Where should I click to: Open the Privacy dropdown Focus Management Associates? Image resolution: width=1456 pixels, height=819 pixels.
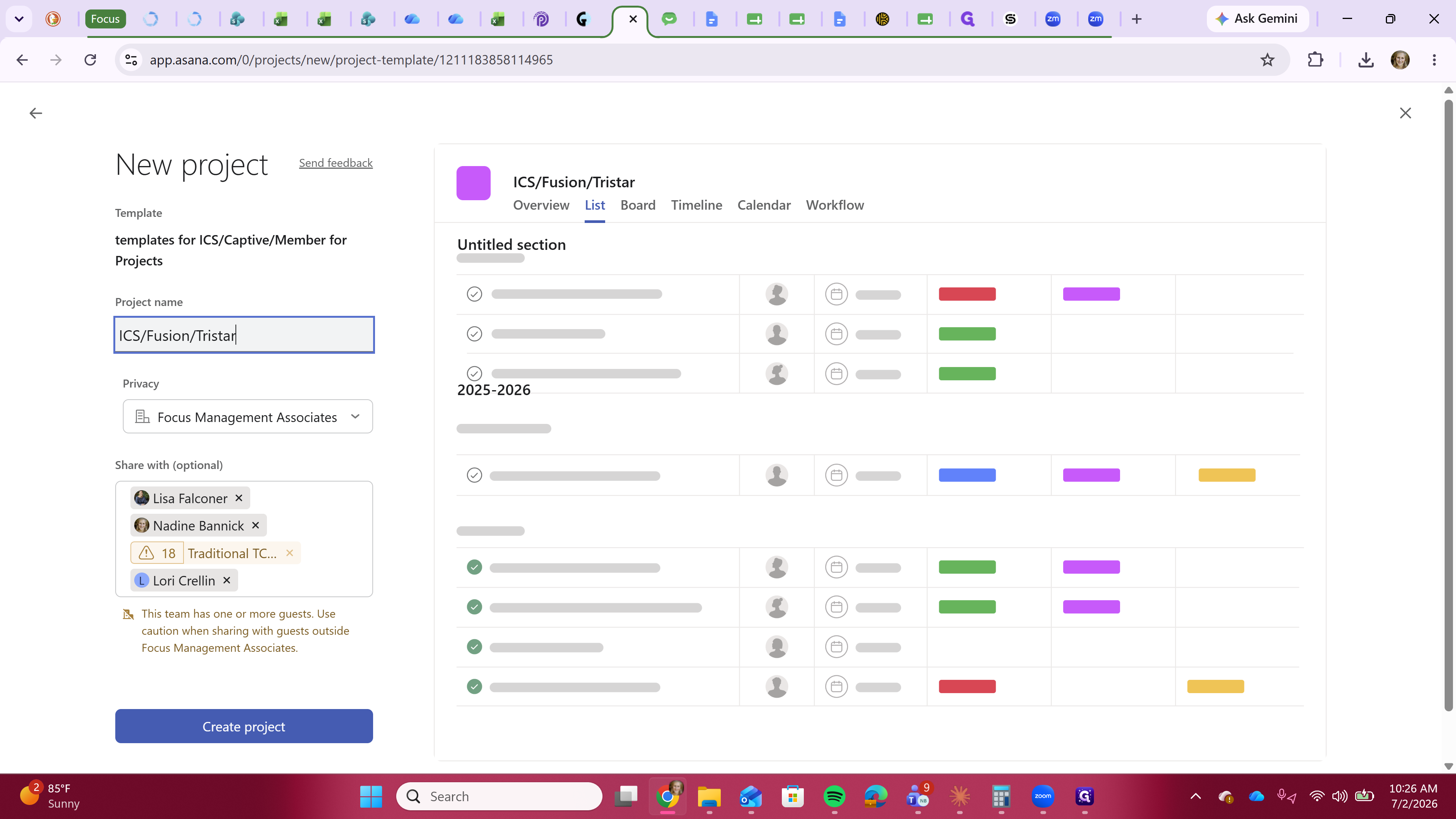pos(248,417)
